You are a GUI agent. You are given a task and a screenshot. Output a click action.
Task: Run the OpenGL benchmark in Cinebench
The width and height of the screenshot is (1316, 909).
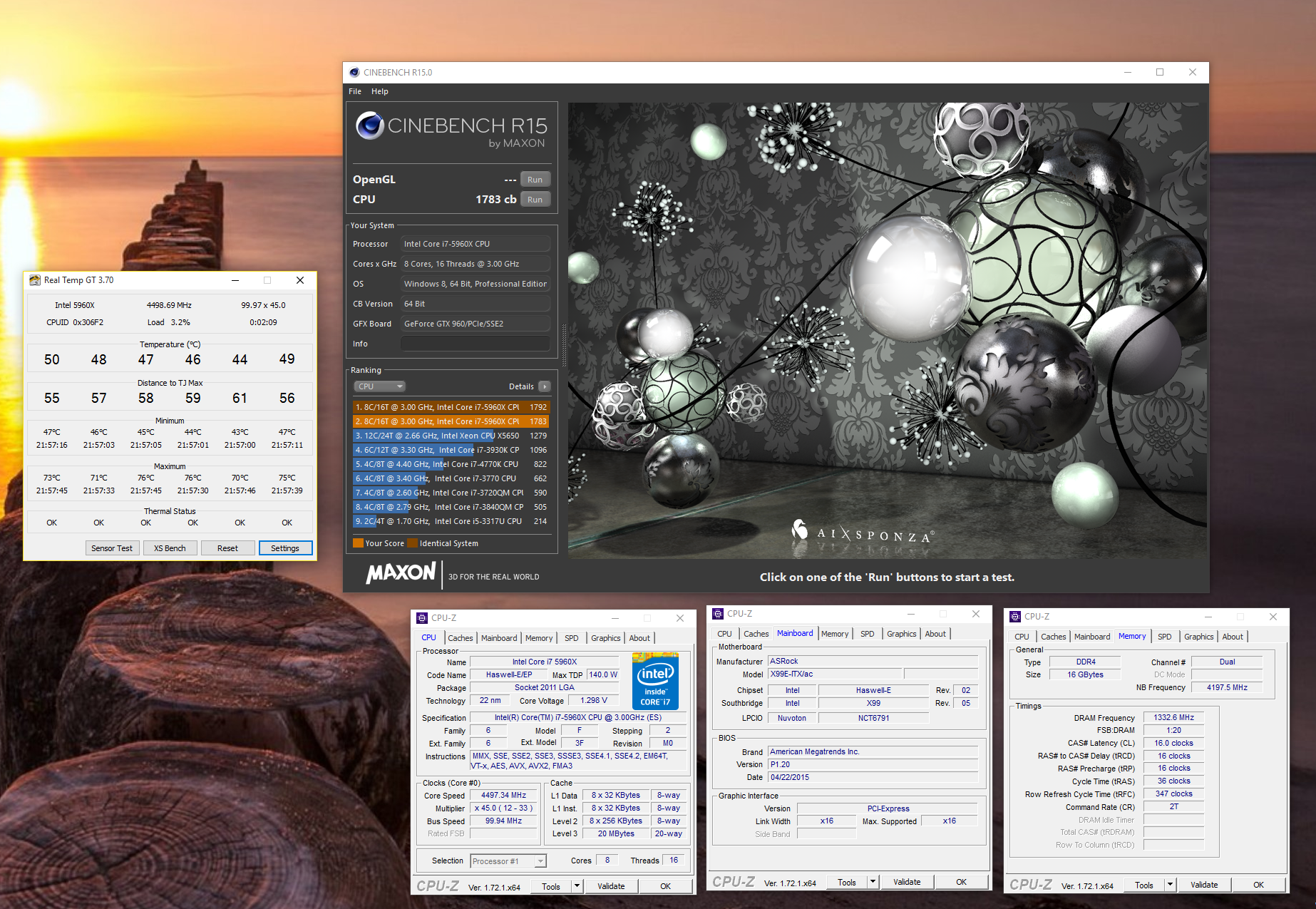pyautogui.click(x=535, y=180)
